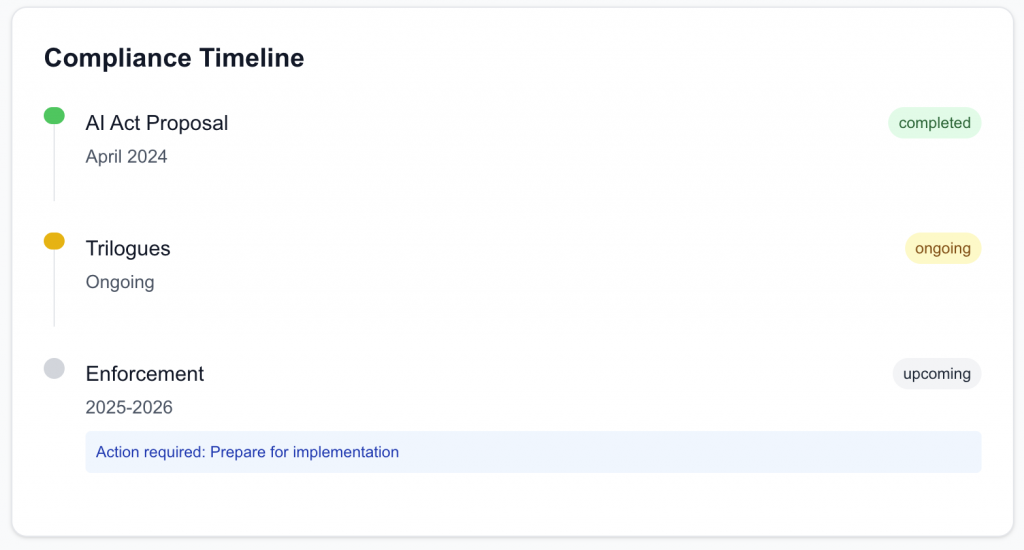Click the 'Action required' label text
Viewport: 1024px width, 550px height.
[150, 452]
